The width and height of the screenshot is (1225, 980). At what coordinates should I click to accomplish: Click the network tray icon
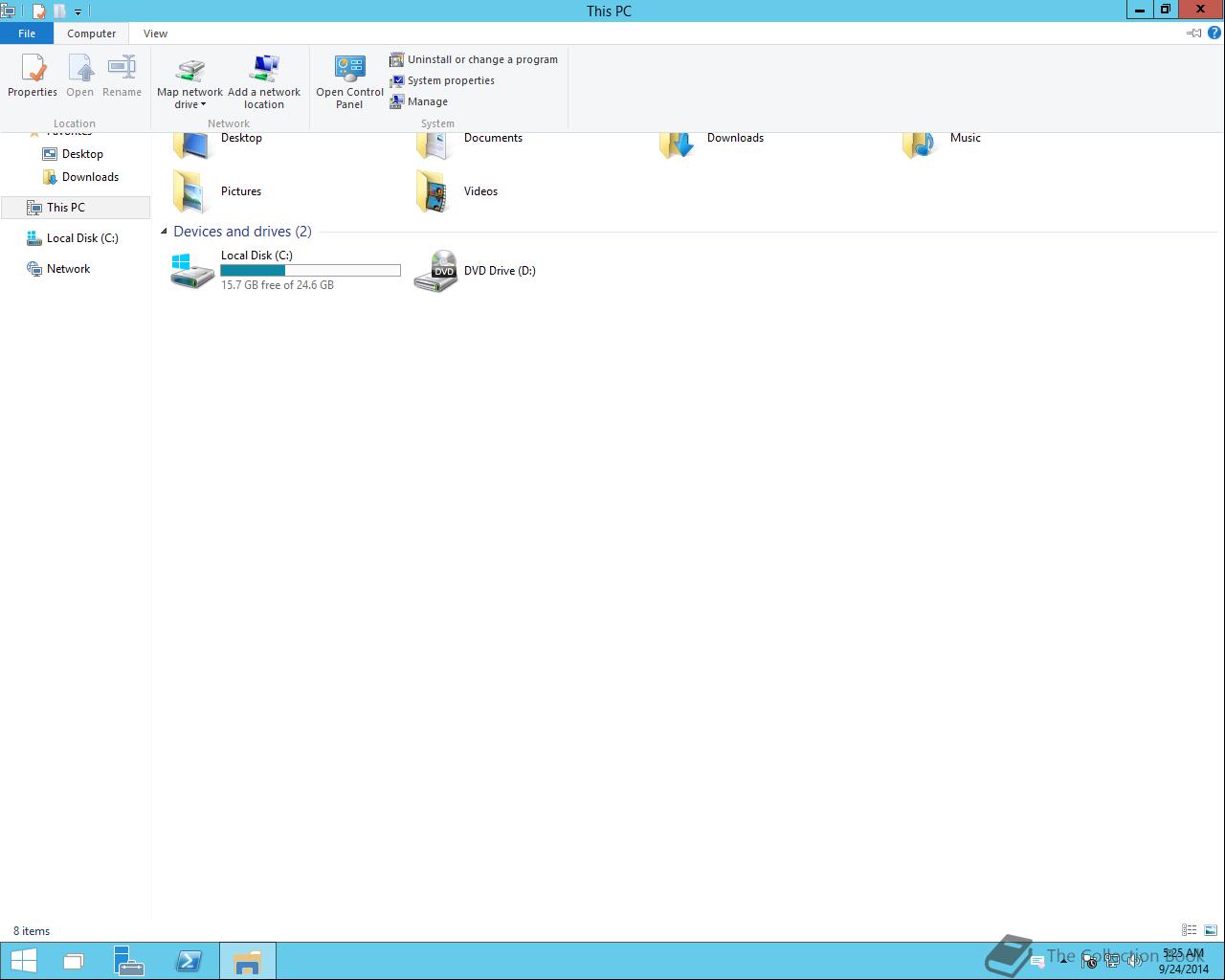[1111, 961]
